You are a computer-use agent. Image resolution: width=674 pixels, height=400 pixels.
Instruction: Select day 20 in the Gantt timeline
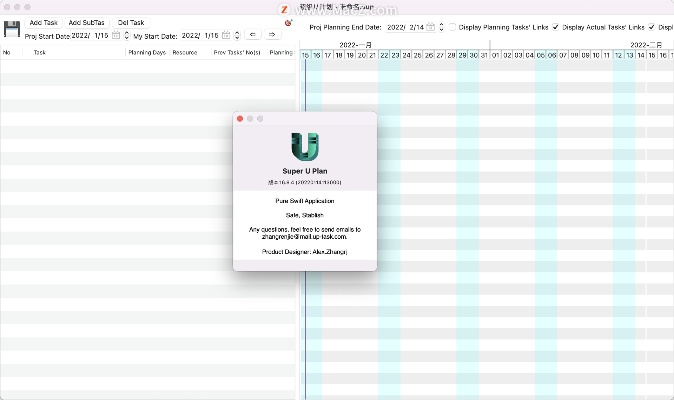click(x=362, y=55)
